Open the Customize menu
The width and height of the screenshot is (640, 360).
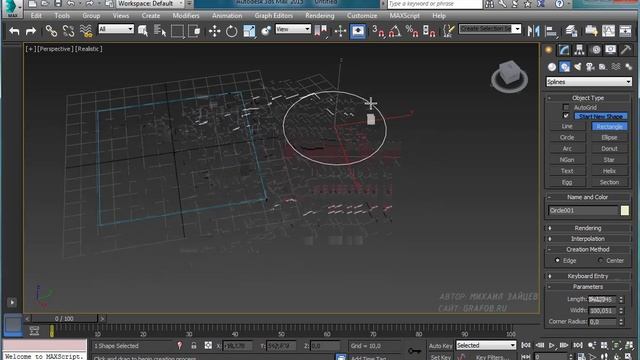point(362,16)
